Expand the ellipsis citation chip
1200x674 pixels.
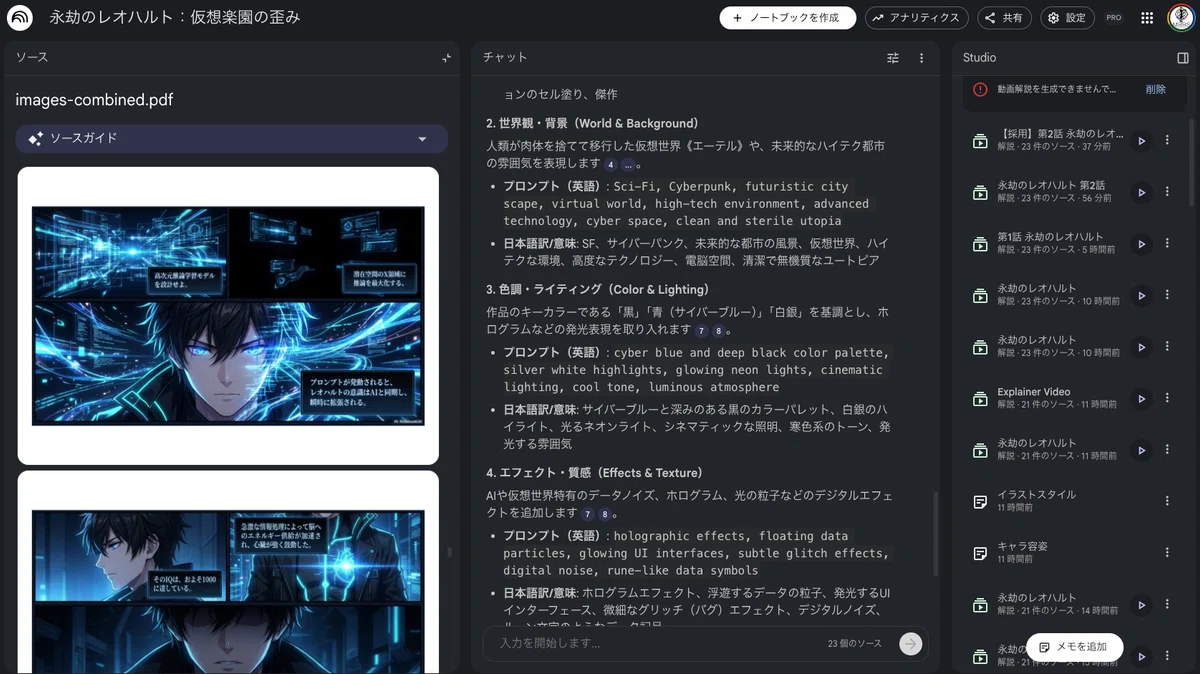(627, 164)
